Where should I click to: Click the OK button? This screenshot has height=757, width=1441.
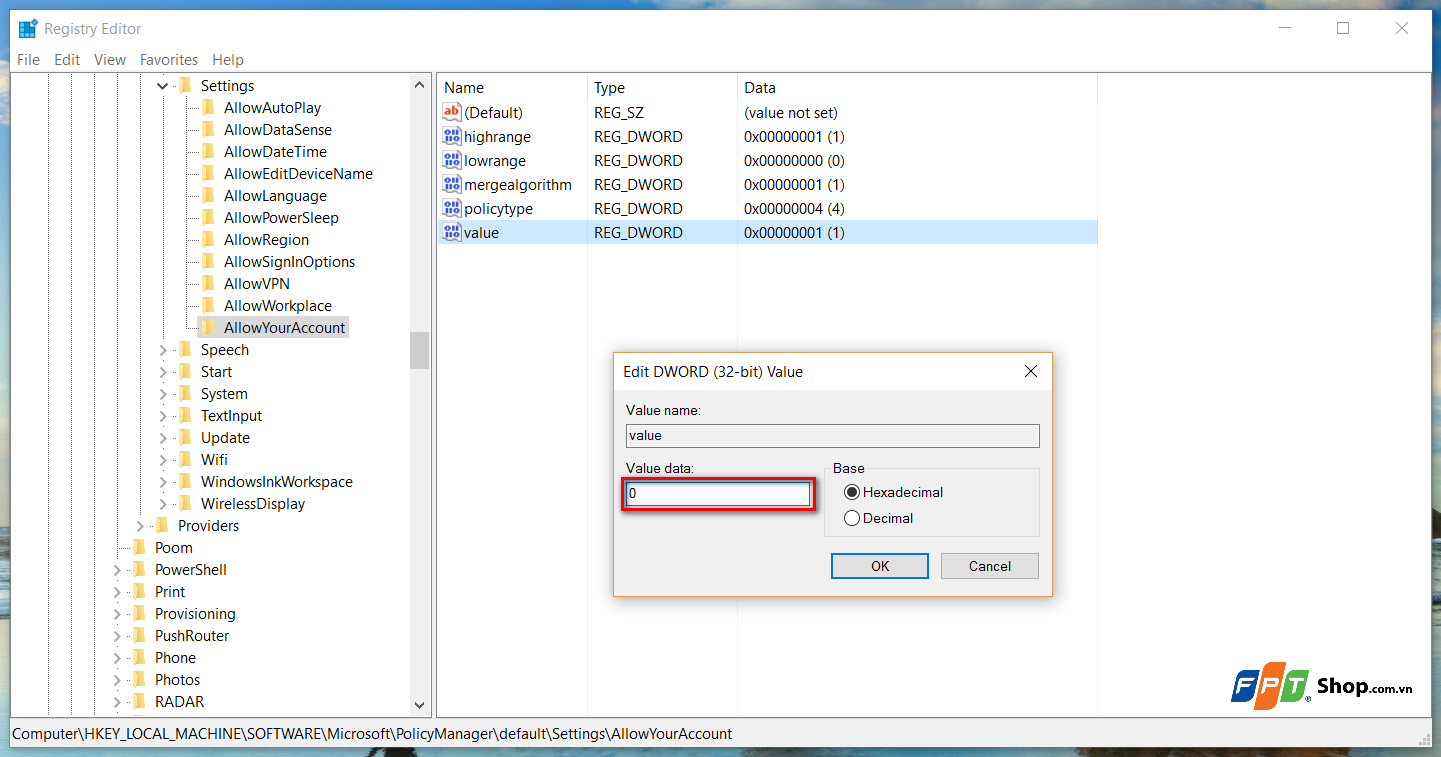point(879,565)
